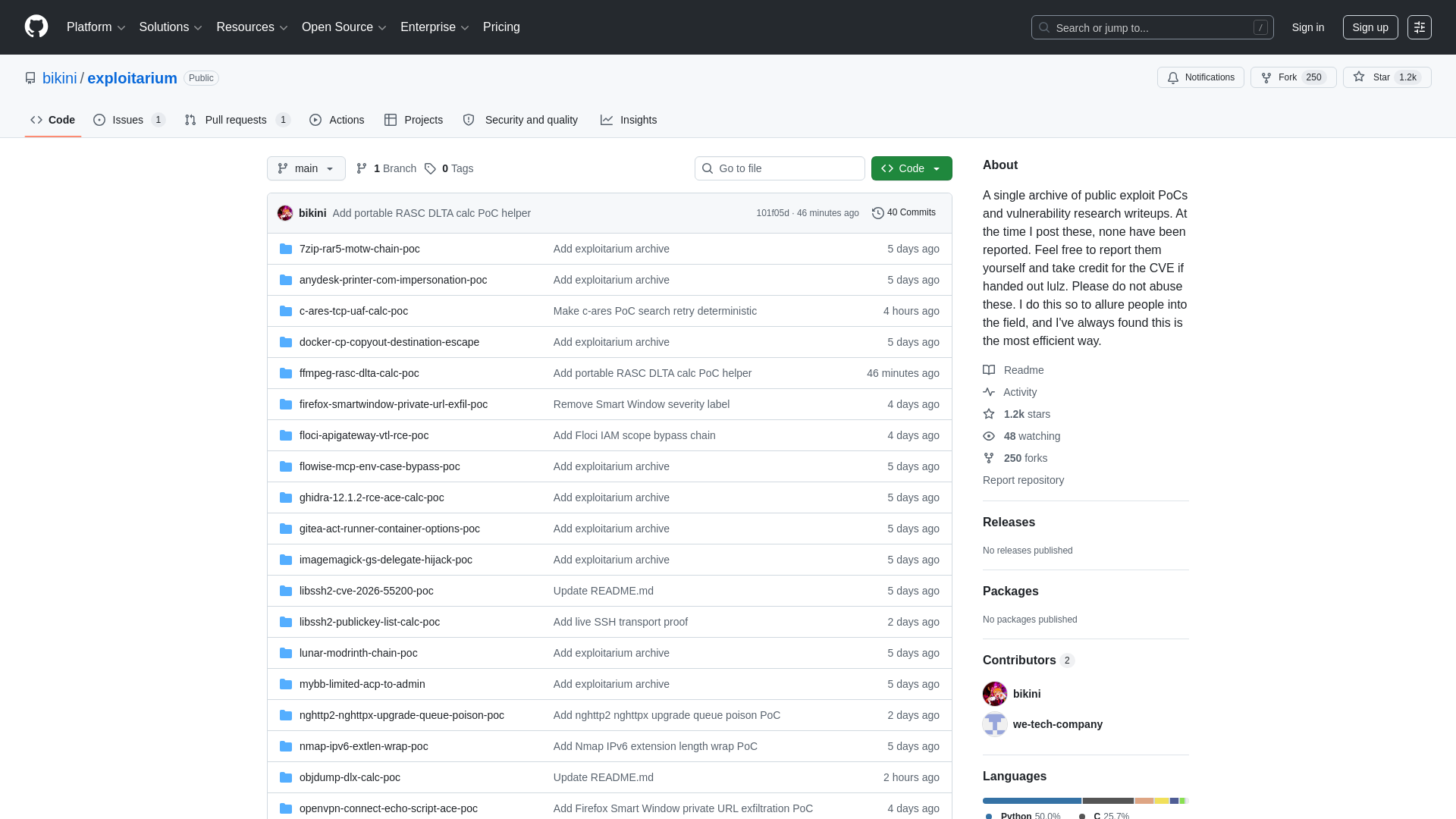The image size is (1456, 819).
Task: Click the star icon in the Star button
Action: coord(1359,77)
